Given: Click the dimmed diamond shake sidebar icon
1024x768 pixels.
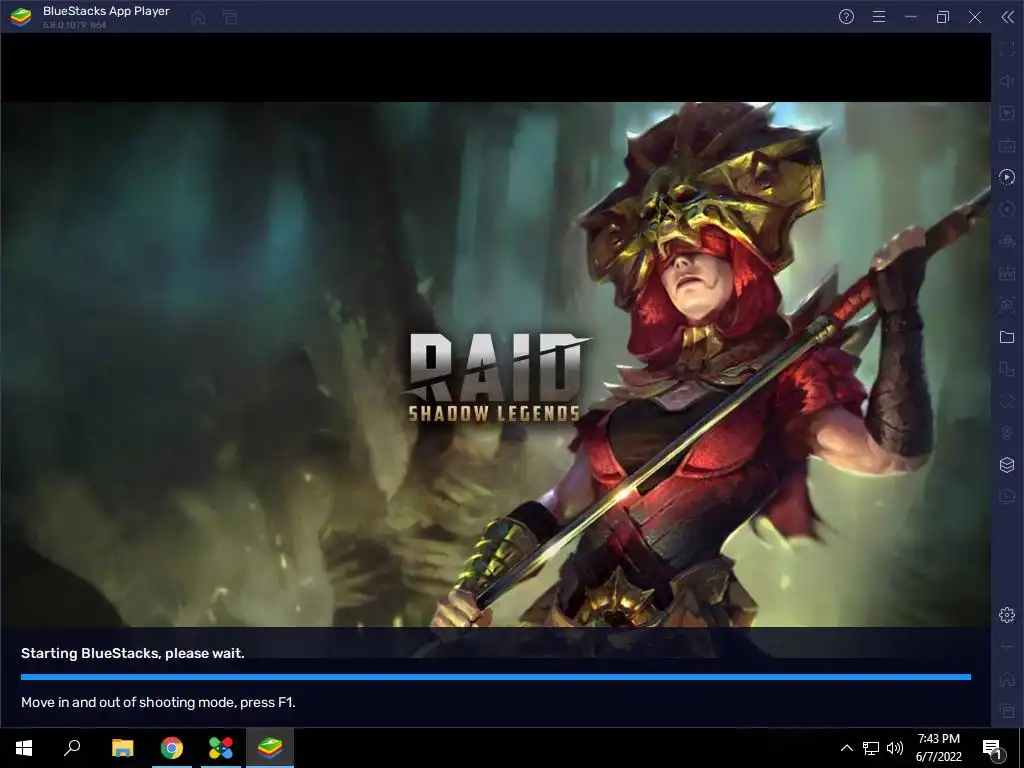Looking at the screenshot, I should tap(1007, 401).
